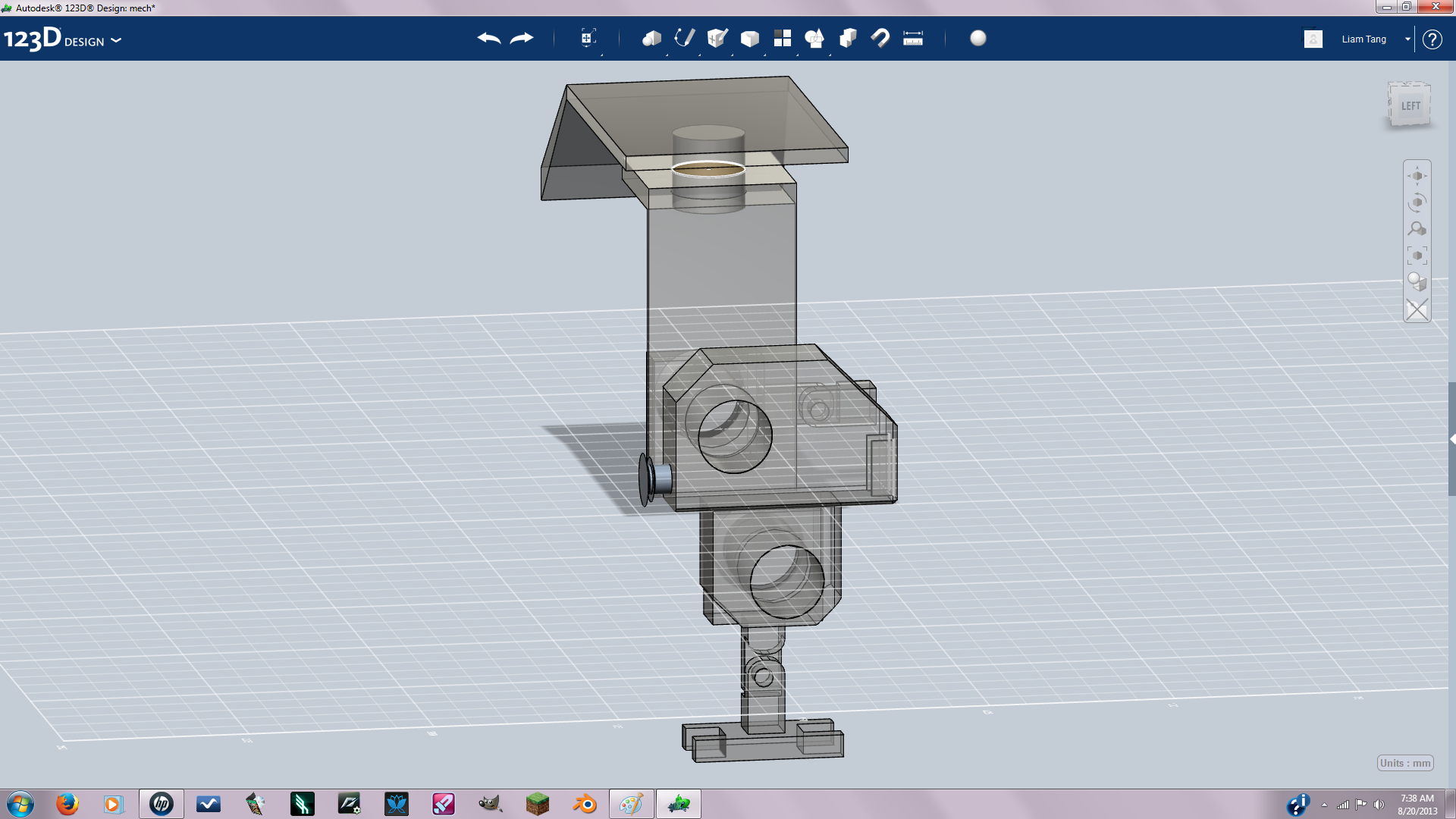Select the Zoom navigation tool

click(x=1417, y=229)
